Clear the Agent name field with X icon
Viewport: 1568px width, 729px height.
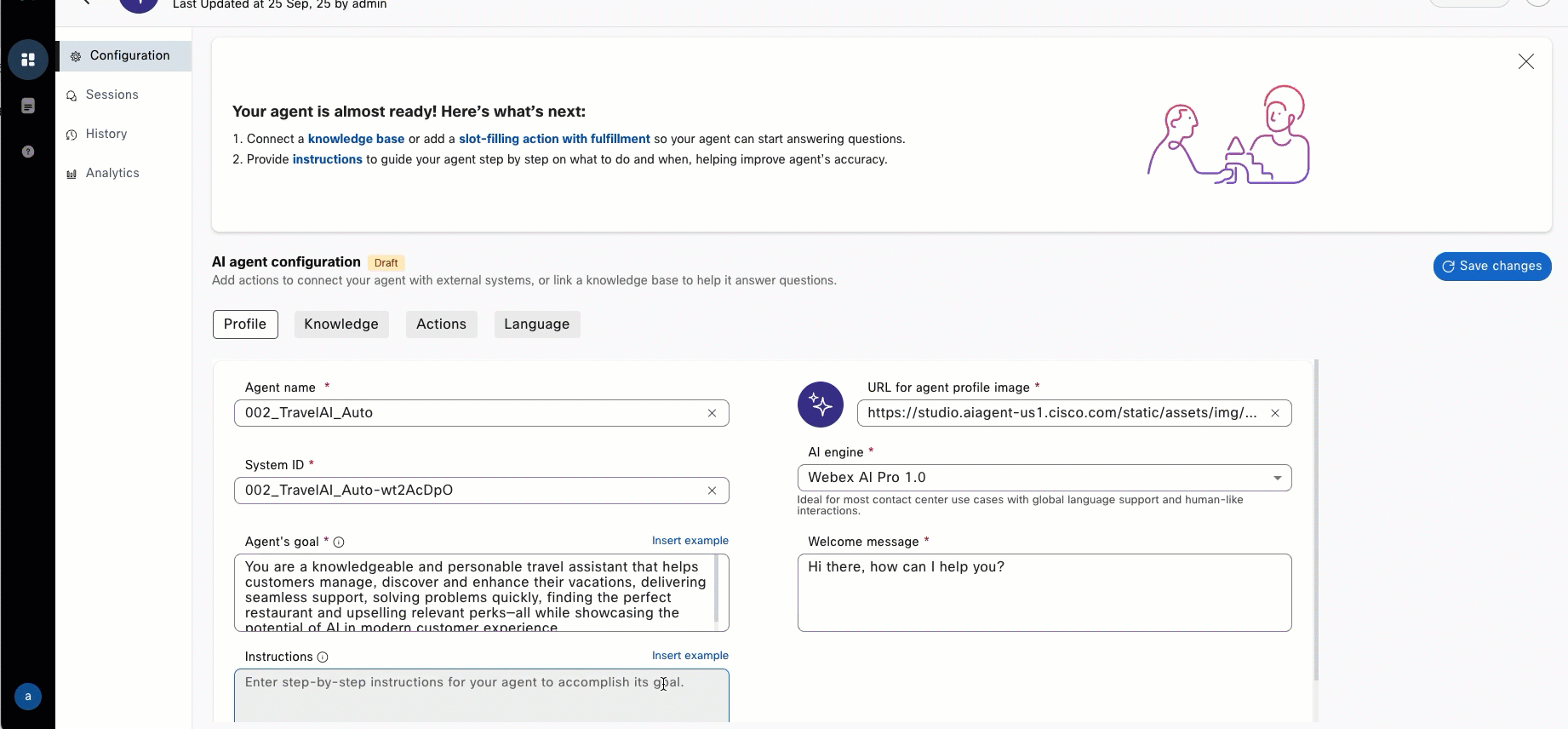(x=712, y=413)
